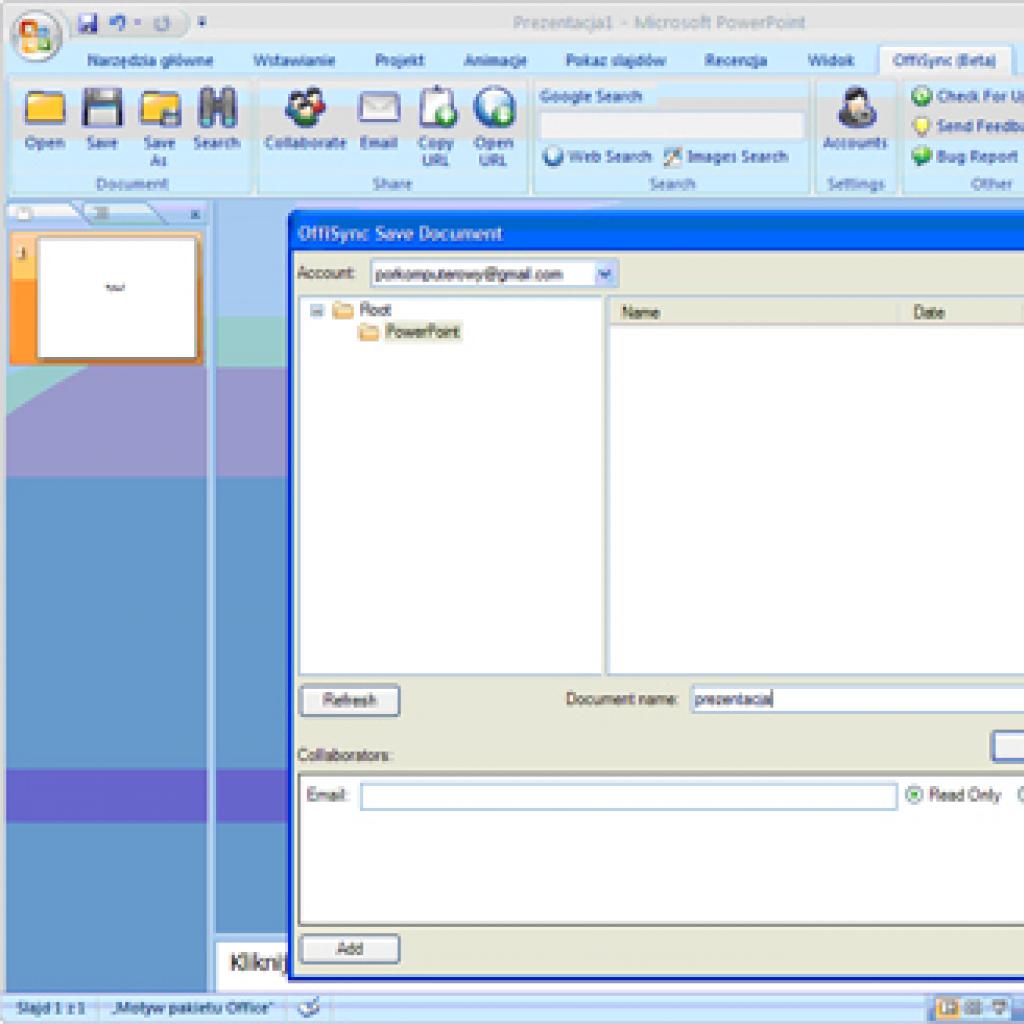Click Copy URL clipboard icon

pyautogui.click(x=436, y=127)
